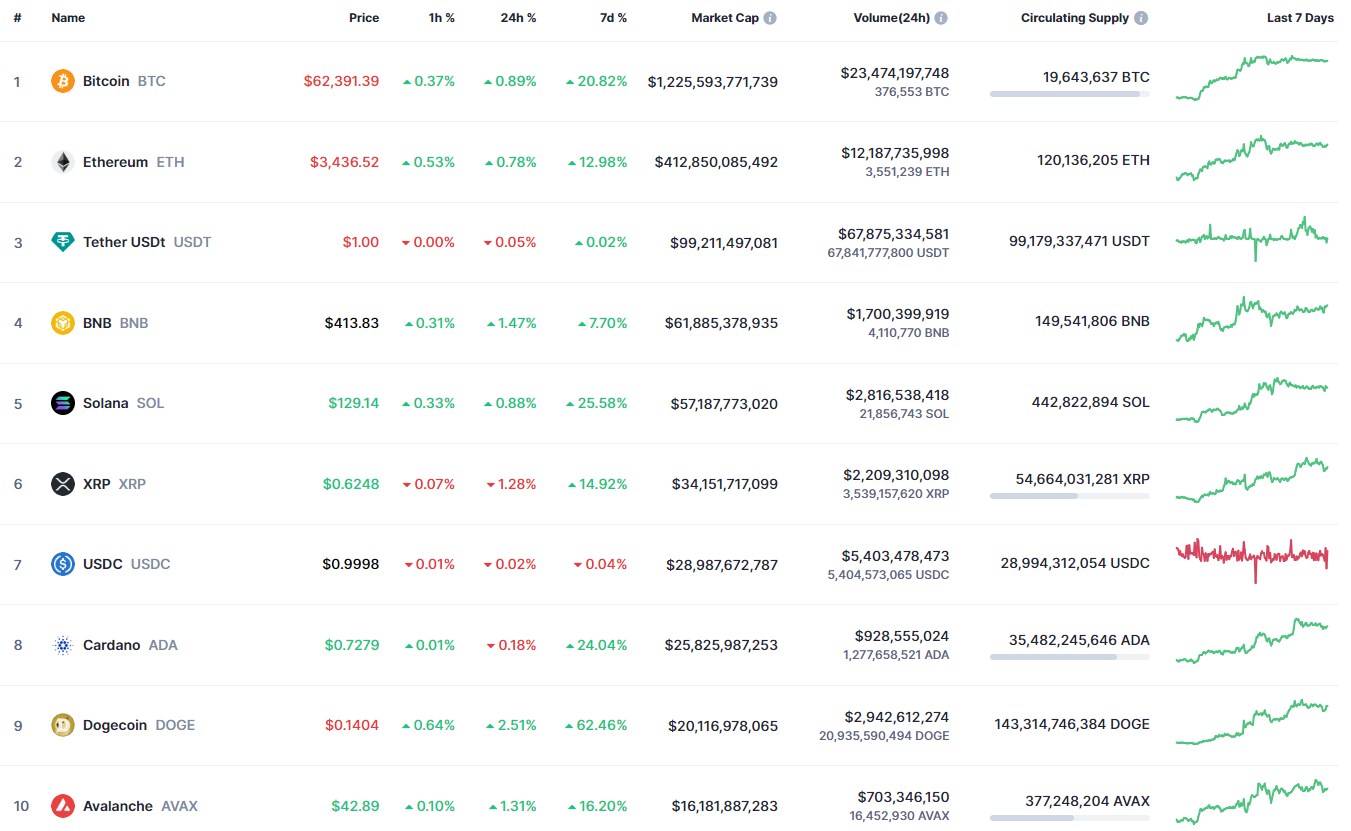Sort by the 24h % column header
The width and height of the screenshot is (1351, 831).
518,18
